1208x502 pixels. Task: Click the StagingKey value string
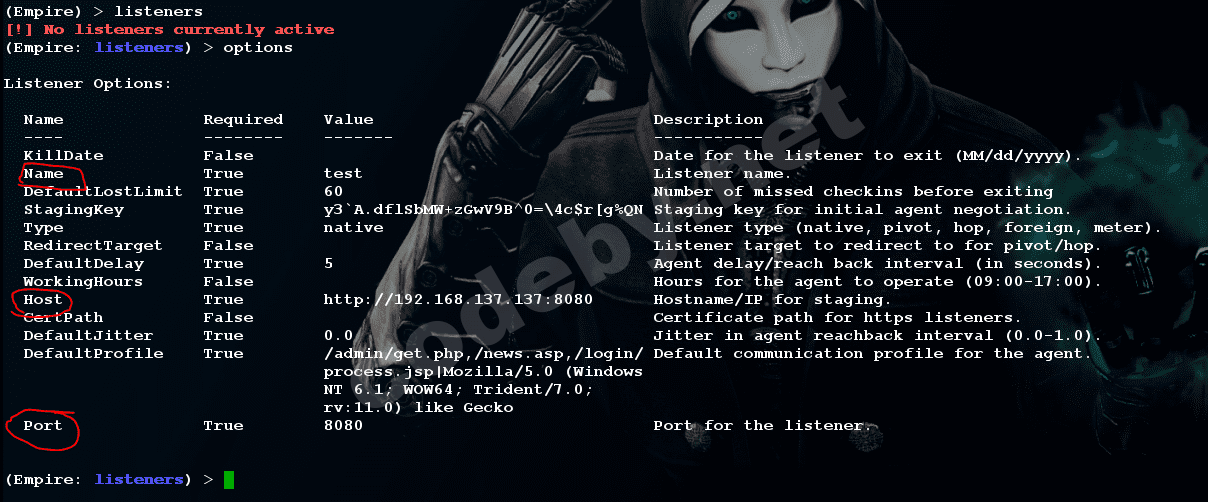483,209
